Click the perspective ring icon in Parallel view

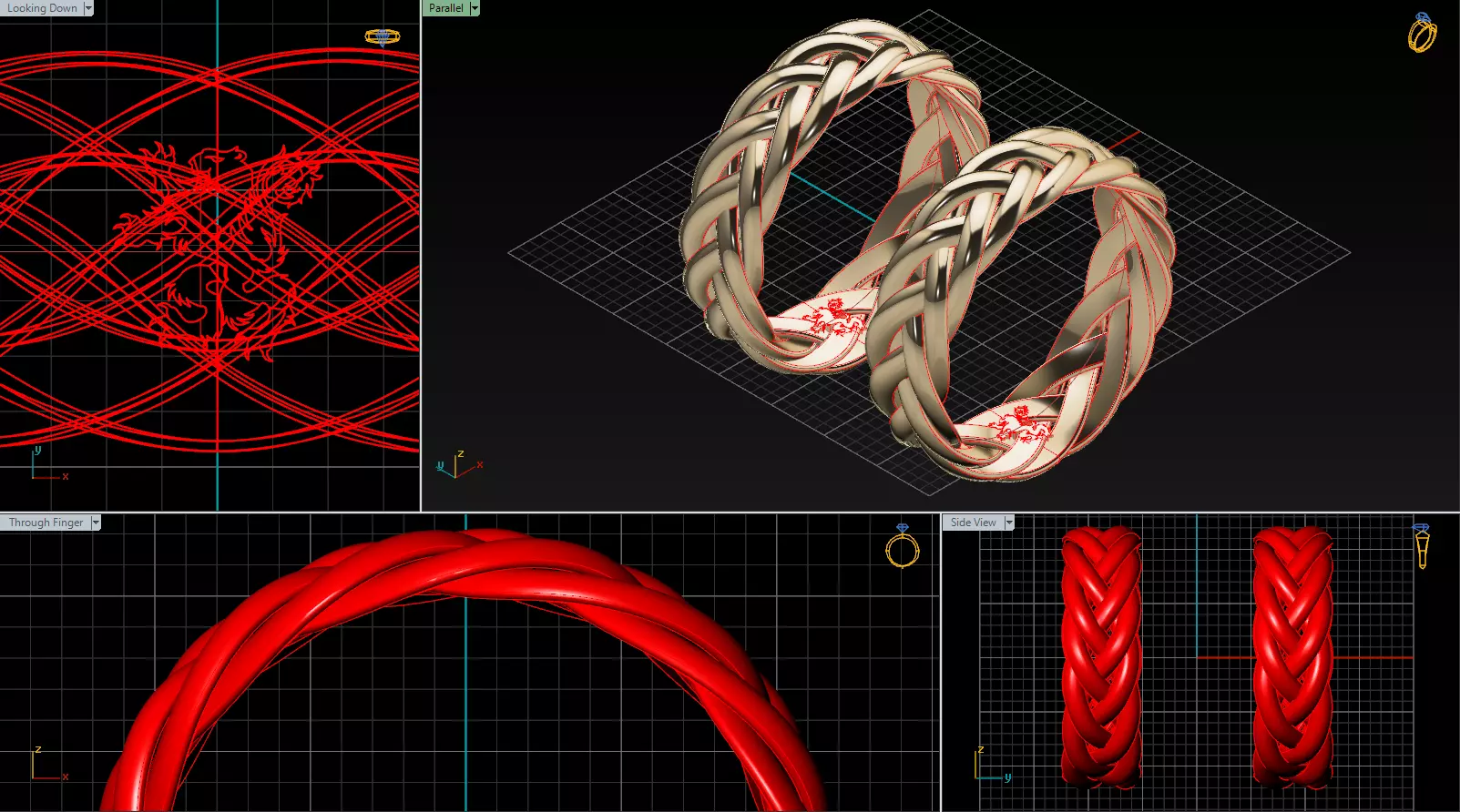click(1422, 32)
